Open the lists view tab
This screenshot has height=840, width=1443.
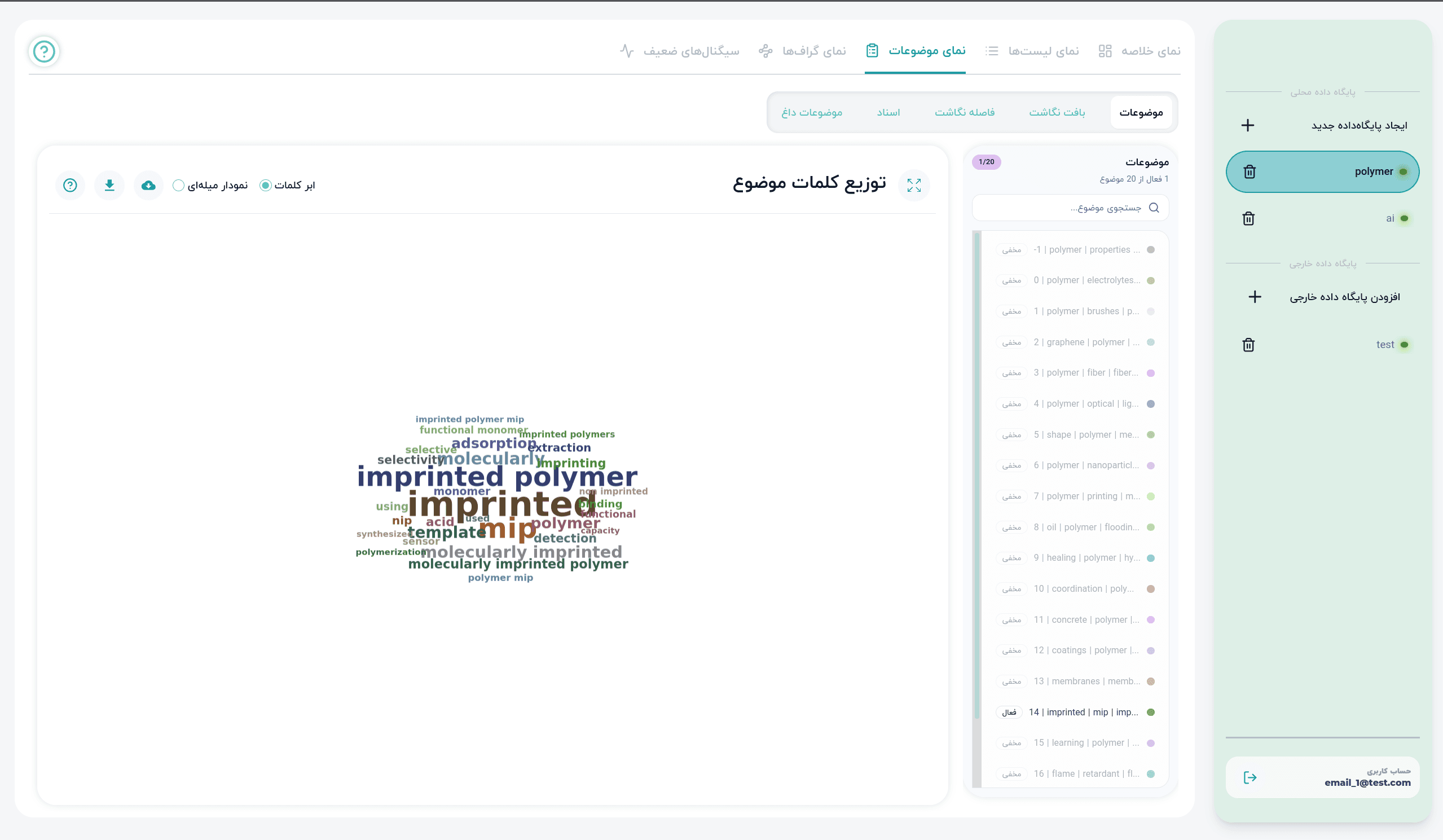1032,51
